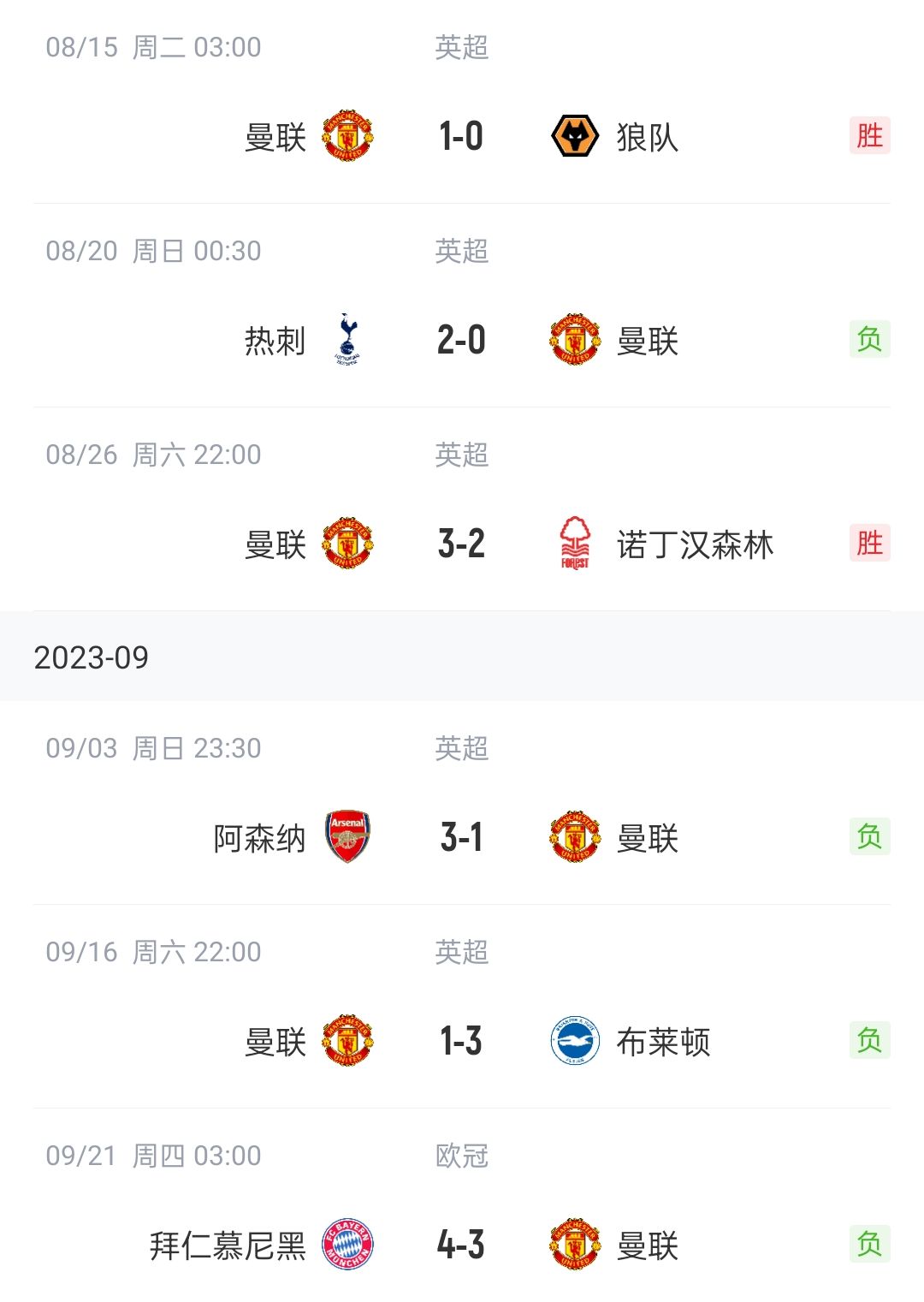Screen dimensions: 924x1302
Task: Click the green 负 badge for Brighton match
Action: coord(869,1040)
